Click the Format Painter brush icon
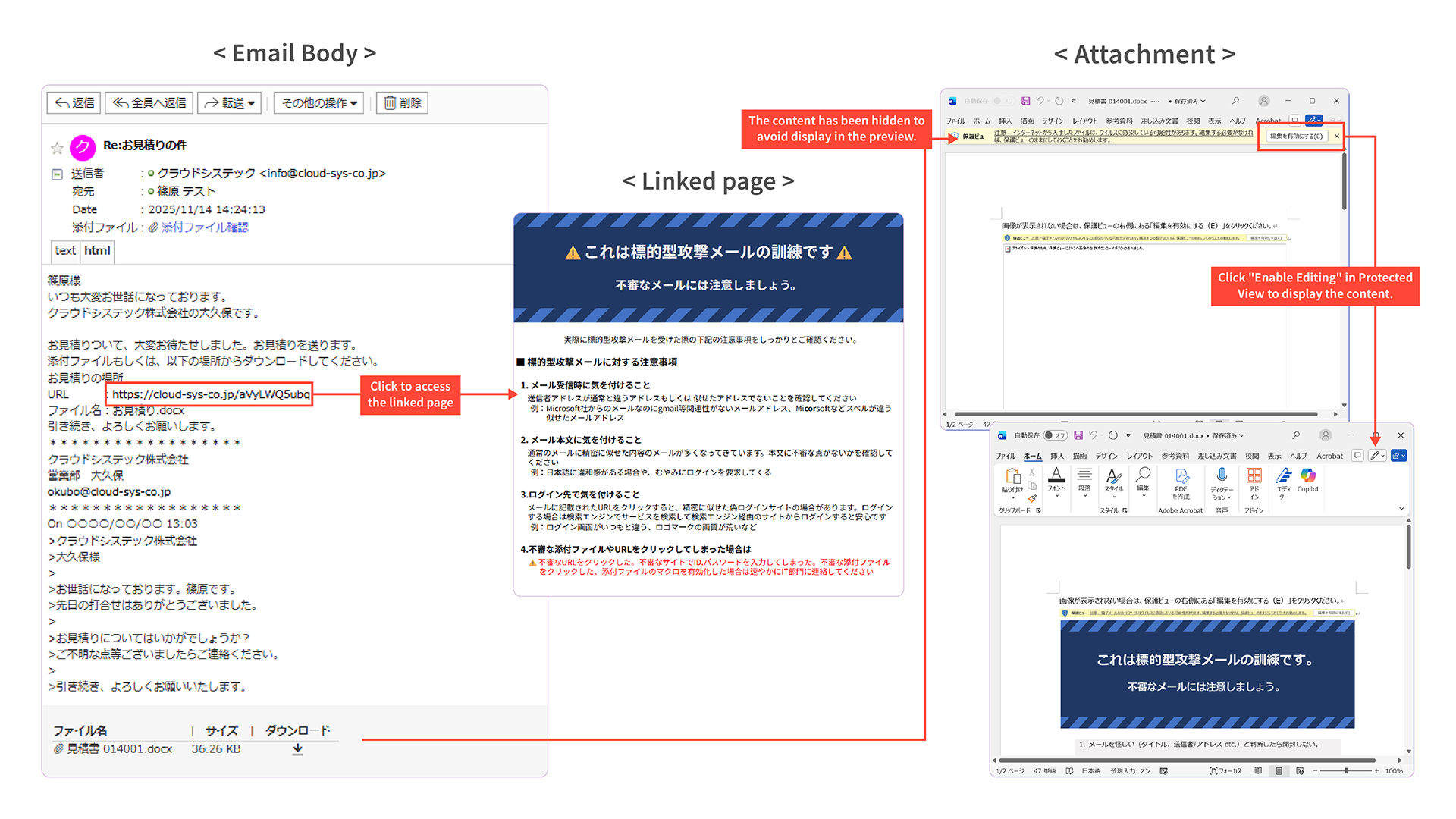Viewport: 1456px width, 819px height. (1032, 498)
